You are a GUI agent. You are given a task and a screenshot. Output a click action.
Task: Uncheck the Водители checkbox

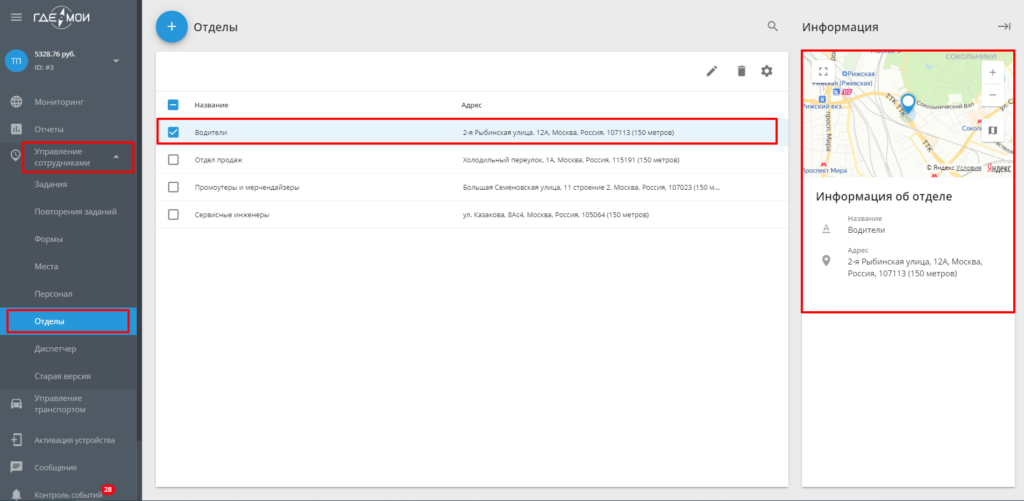[x=173, y=132]
